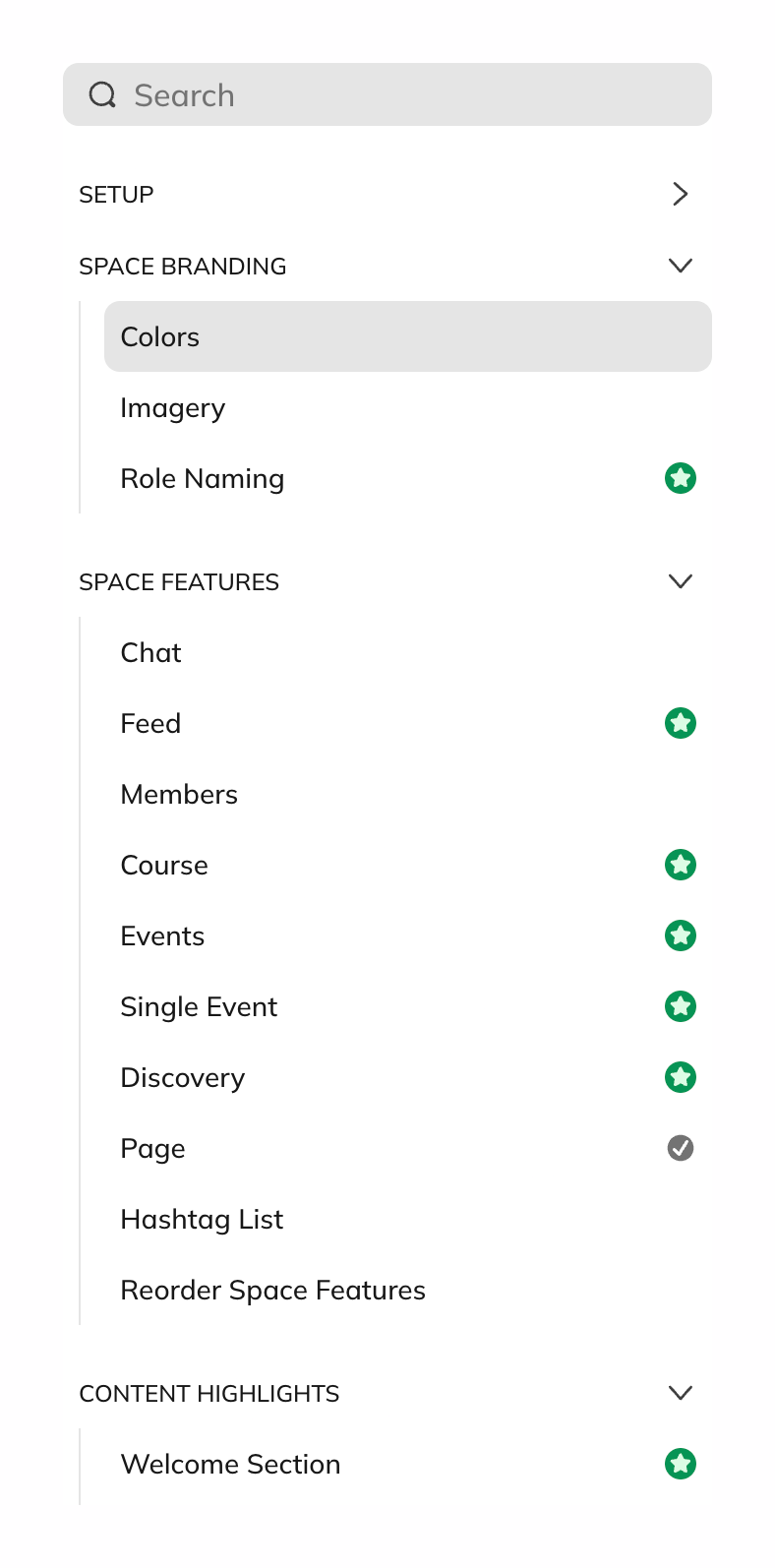Expand the SETUP section

[680, 194]
